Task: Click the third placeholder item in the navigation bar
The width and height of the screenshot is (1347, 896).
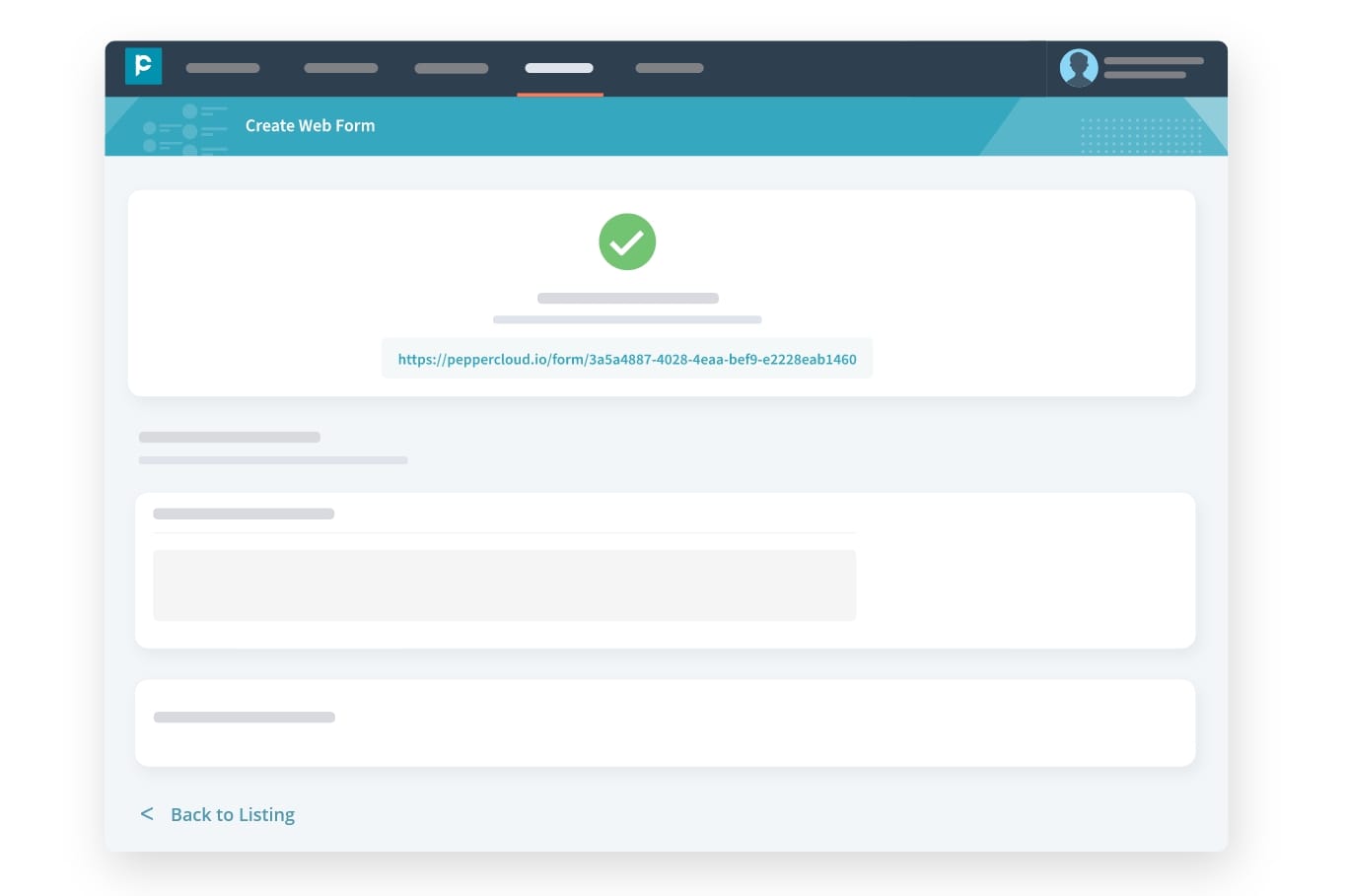Action: point(450,68)
